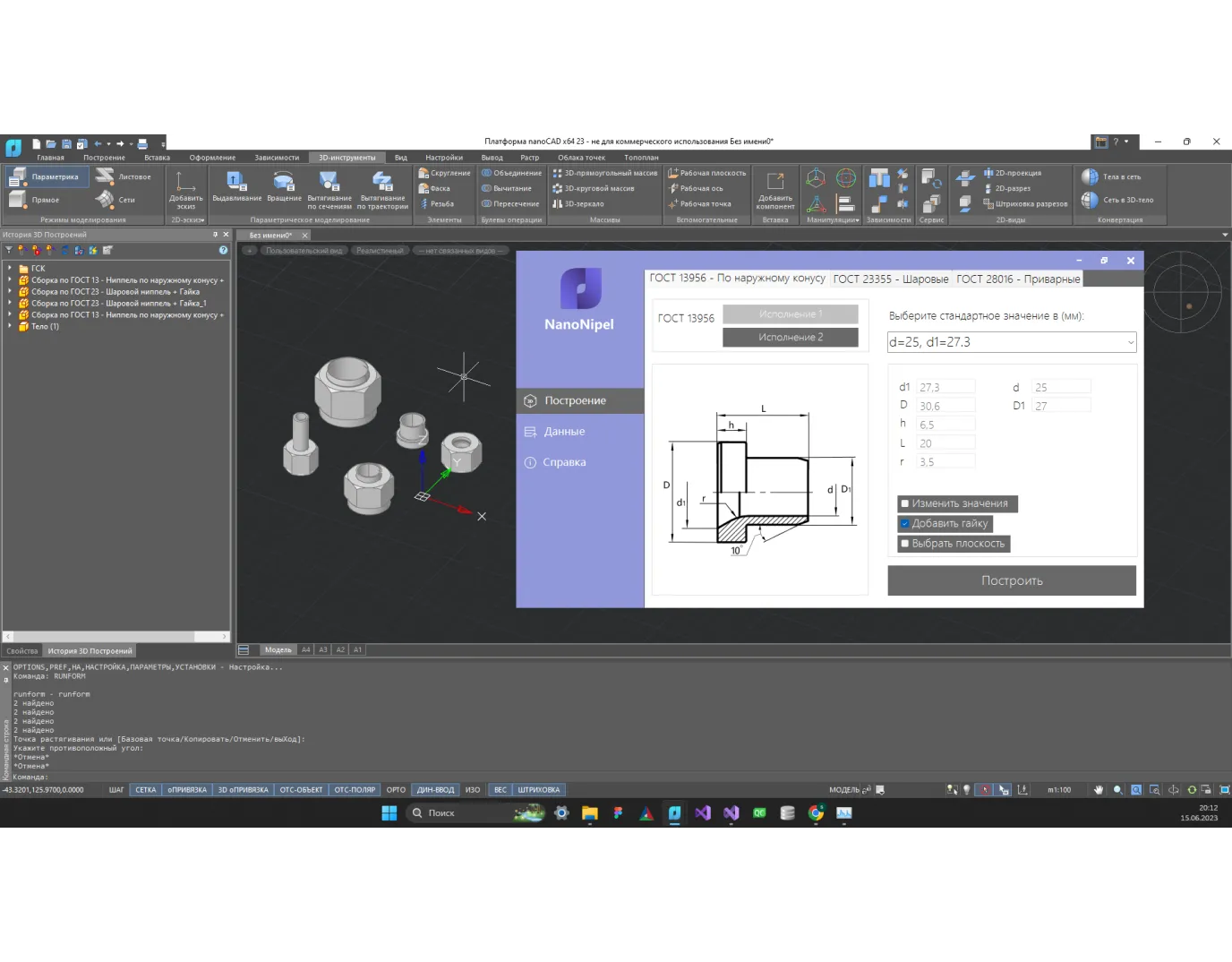Switch to the Зависимости ribbon tab
1232x962 pixels.
pyautogui.click(x=277, y=158)
